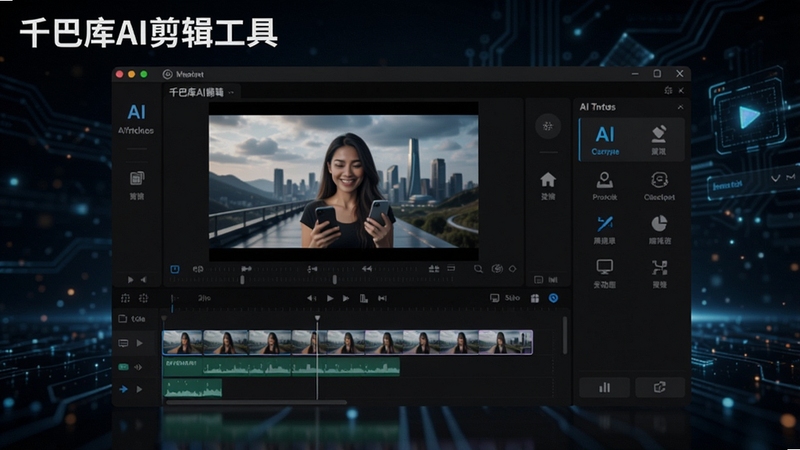Select the last video clip thumbnail in timeline
Screen dimensions: 800x450
(506, 342)
